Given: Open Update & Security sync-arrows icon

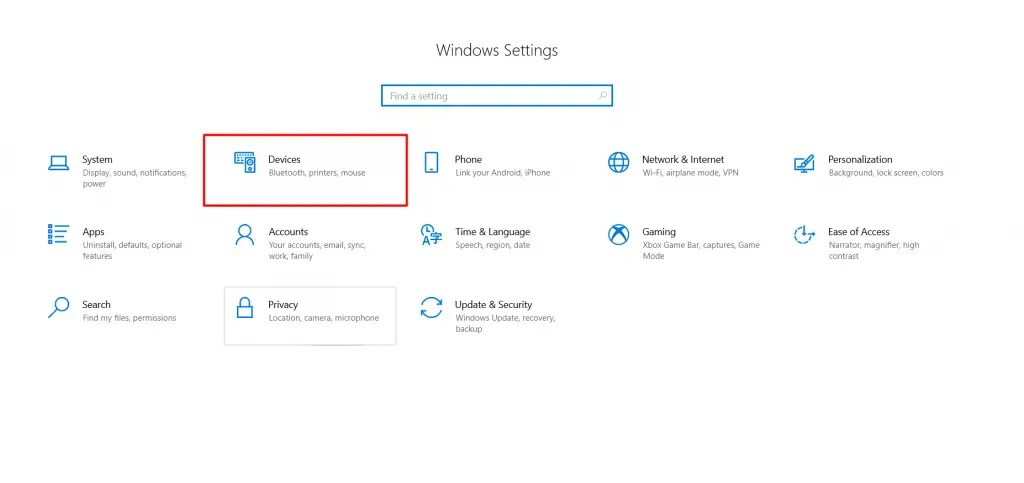Looking at the screenshot, I should (432, 307).
